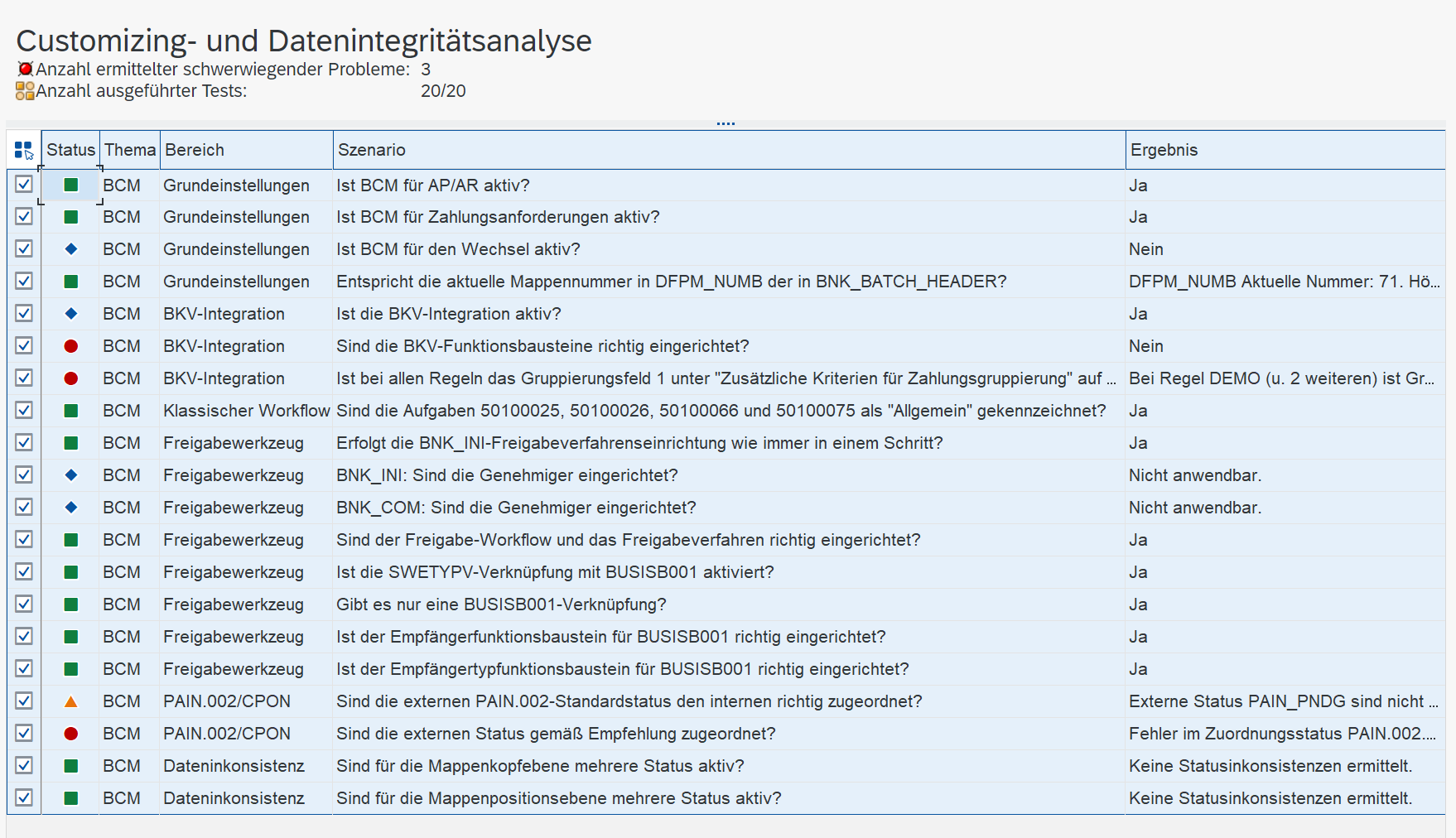1456x838 pixels.
Task: Click the tests icon beside Anzahl ausgeführter Tests
Action: (x=25, y=91)
